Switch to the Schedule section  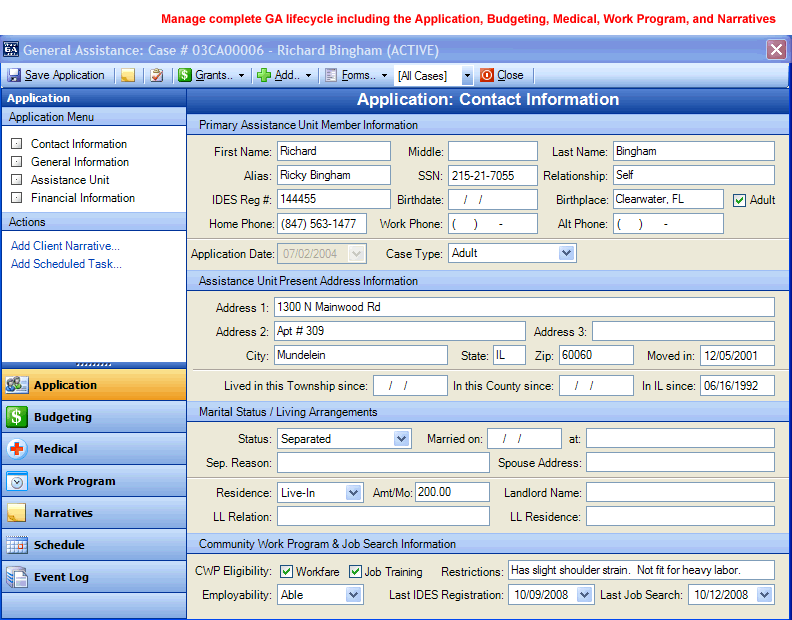94,545
